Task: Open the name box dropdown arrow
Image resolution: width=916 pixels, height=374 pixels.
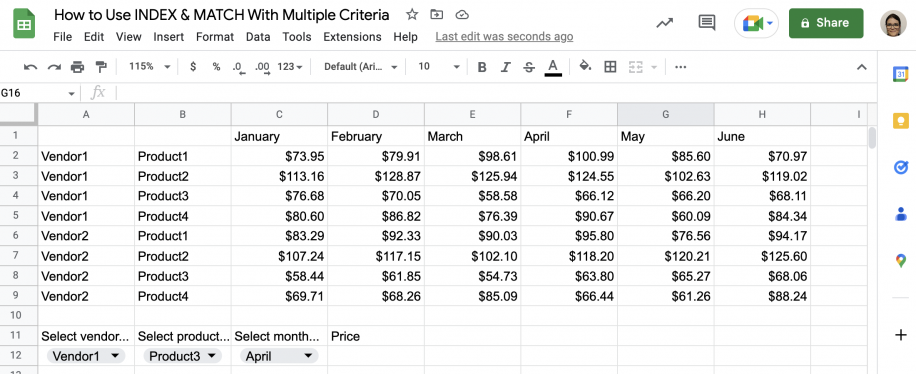Action: pos(71,93)
